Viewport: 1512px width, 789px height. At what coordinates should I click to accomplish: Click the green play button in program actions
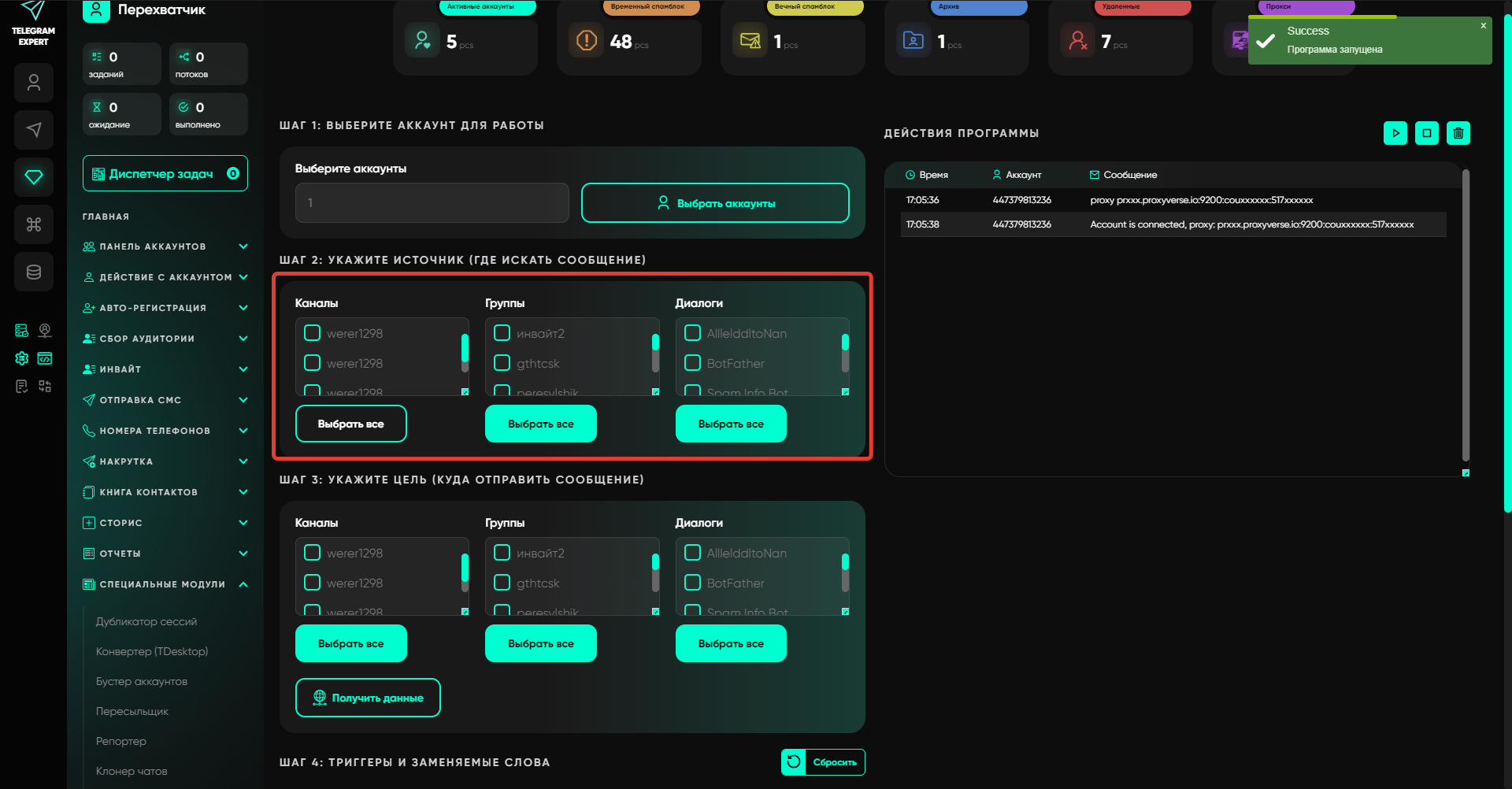point(1395,133)
